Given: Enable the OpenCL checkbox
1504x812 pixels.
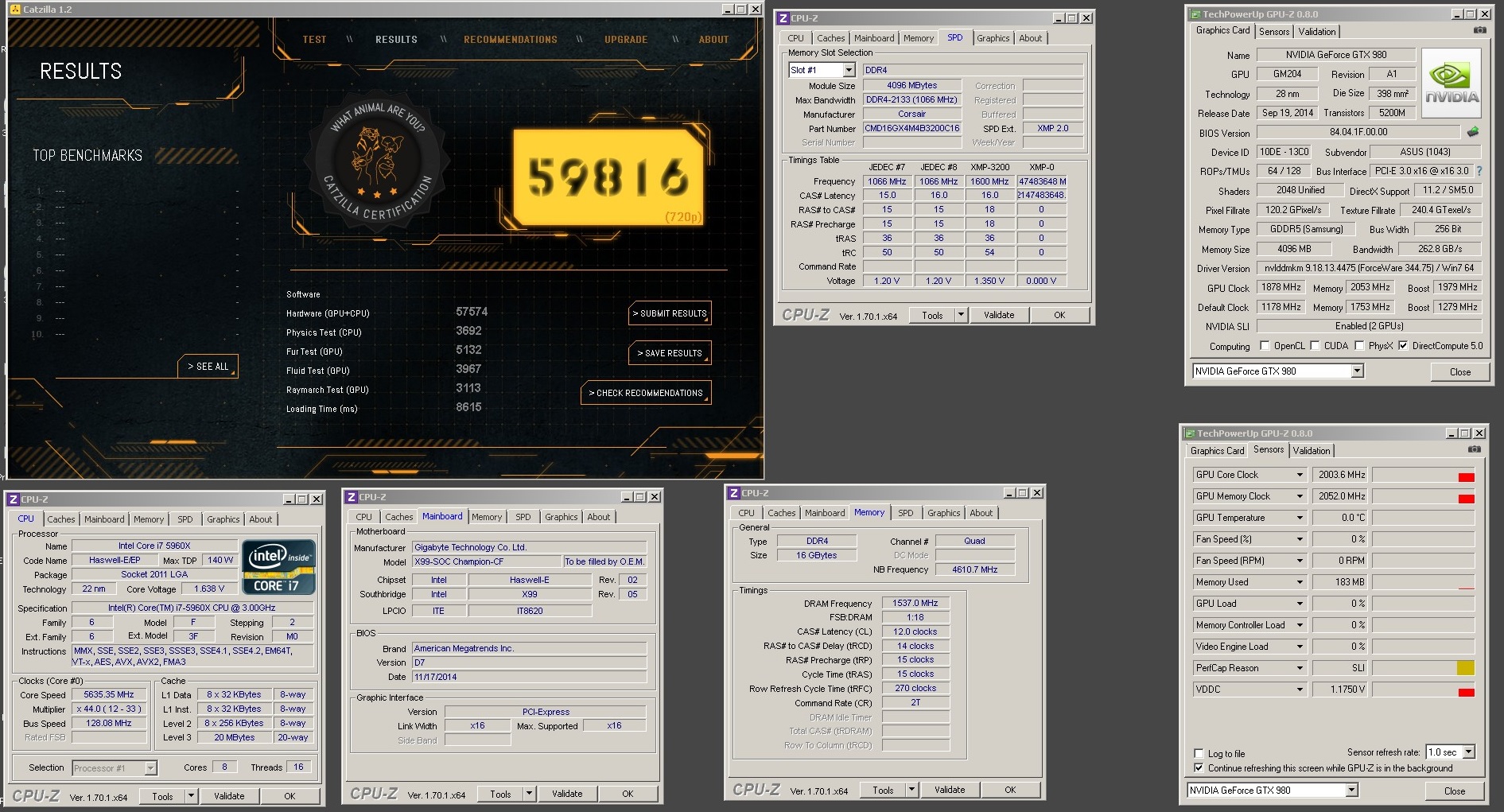Looking at the screenshot, I should 1265,346.
